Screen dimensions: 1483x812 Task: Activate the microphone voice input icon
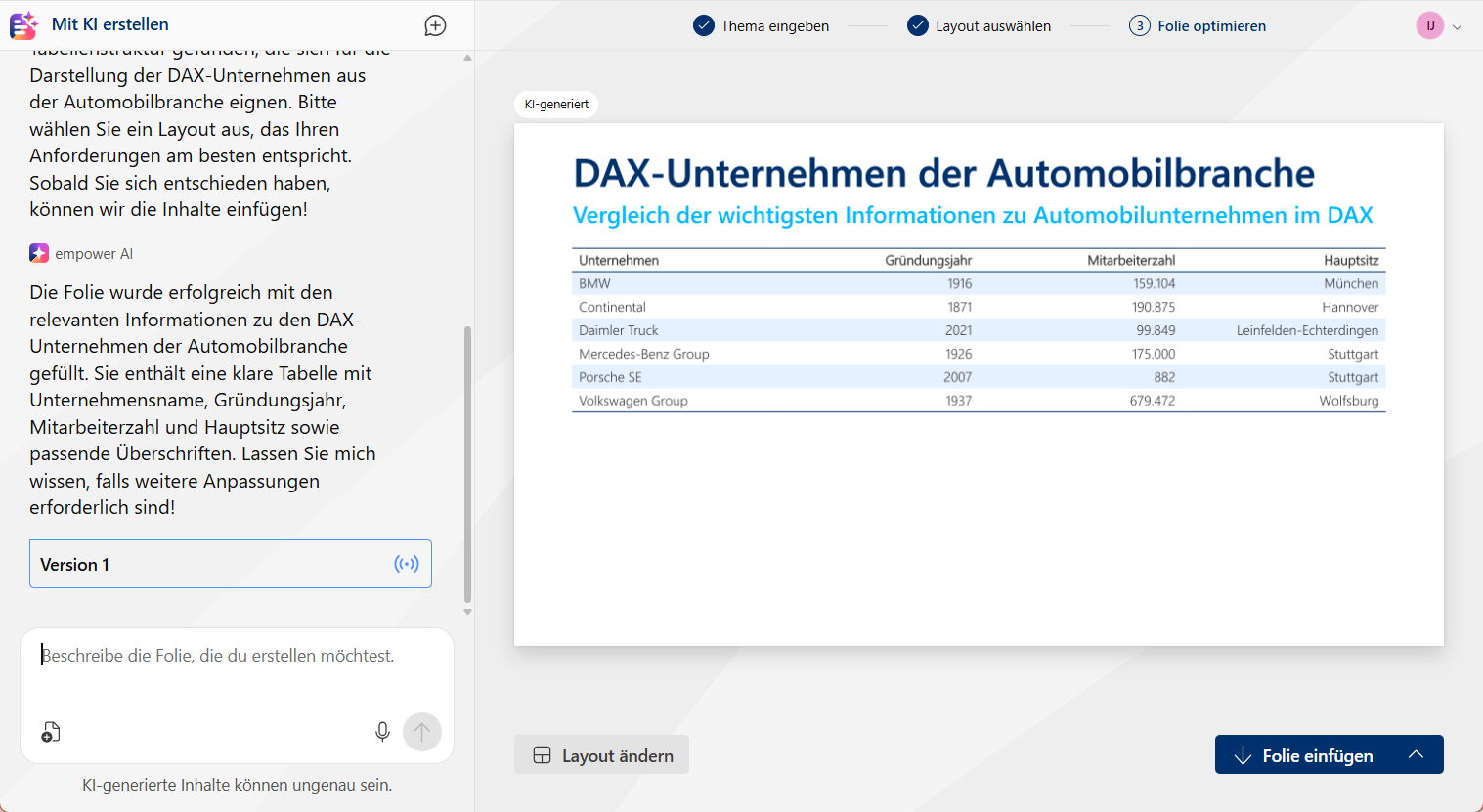[382, 731]
